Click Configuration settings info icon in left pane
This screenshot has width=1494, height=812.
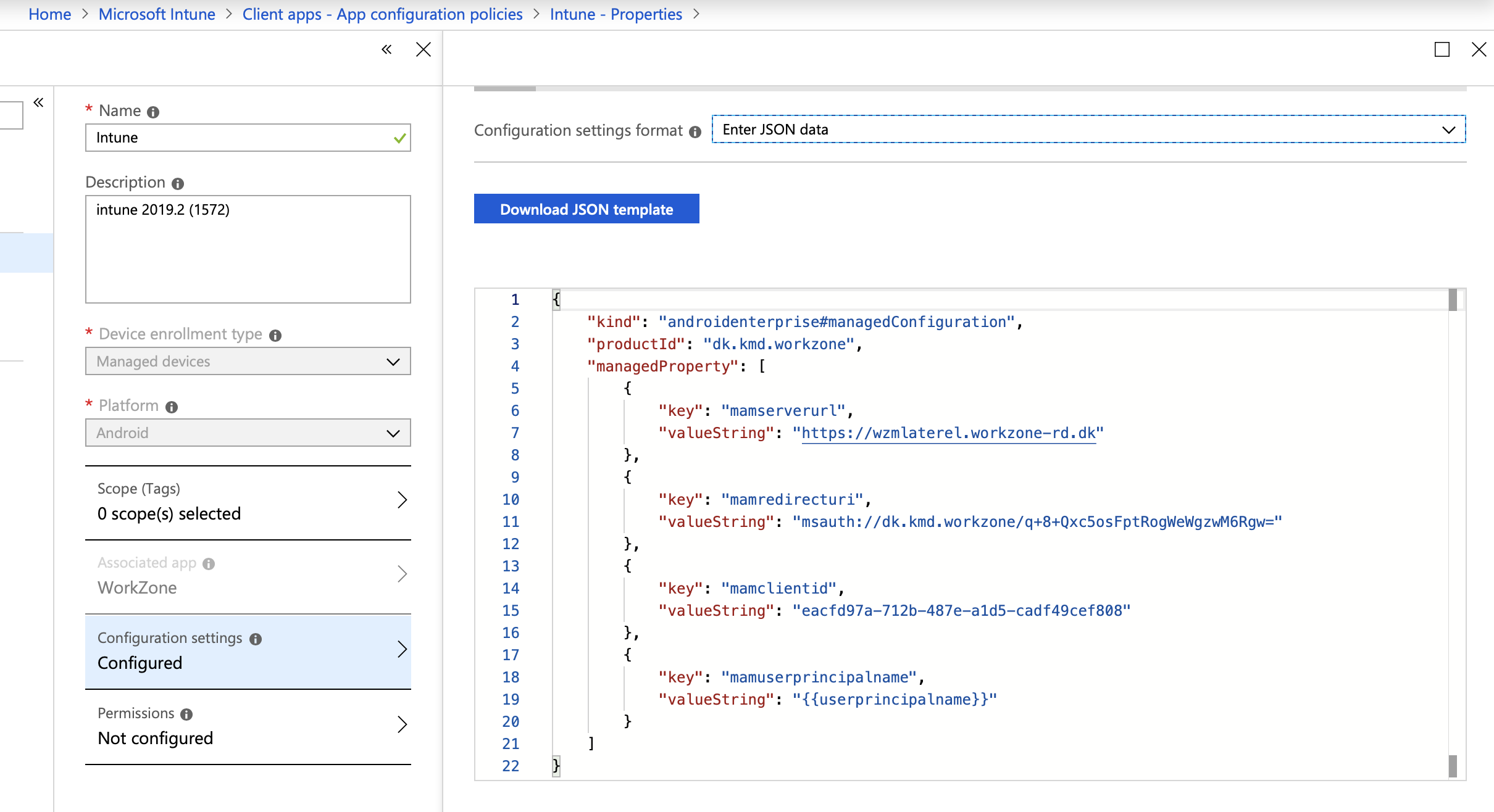pyautogui.click(x=256, y=639)
